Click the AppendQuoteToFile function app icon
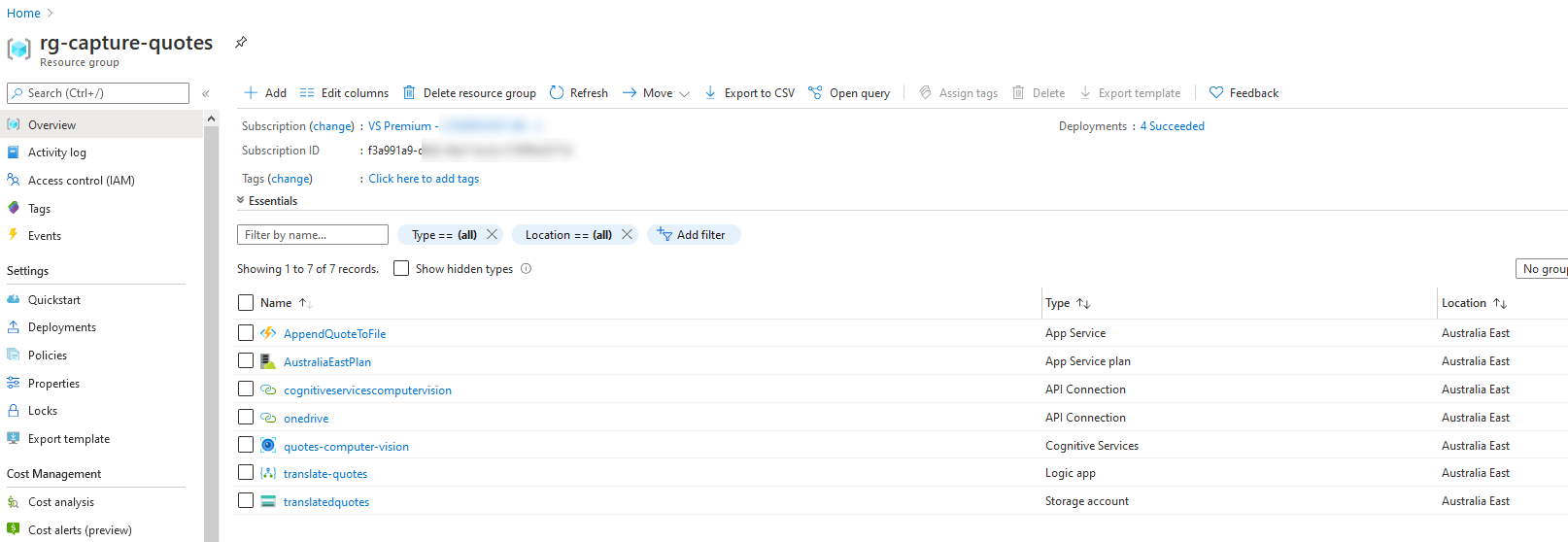This screenshot has width=1568, height=542. [x=268, y=333]
